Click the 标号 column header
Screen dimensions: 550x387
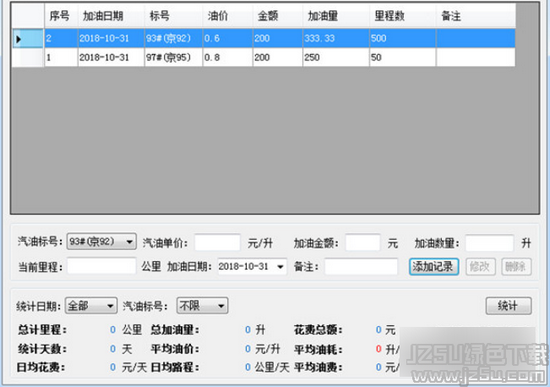[x=174, y=16]
